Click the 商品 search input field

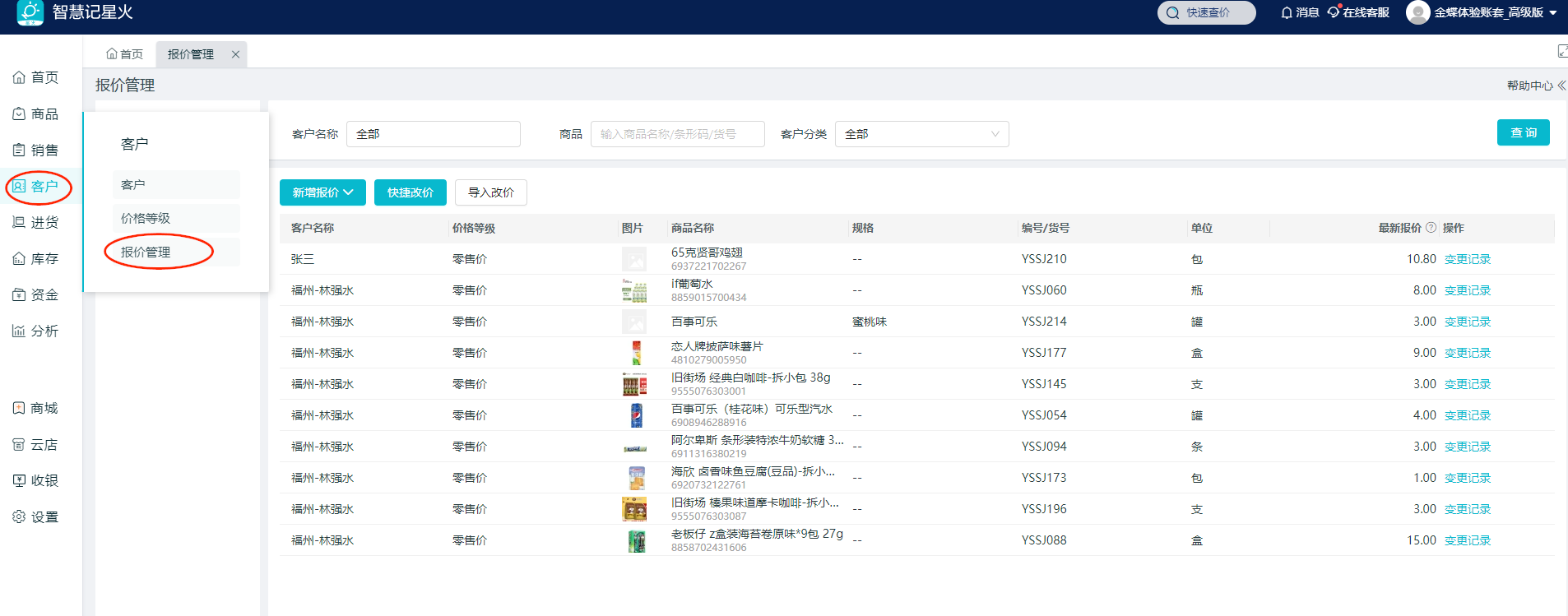(x=678, y=134)
